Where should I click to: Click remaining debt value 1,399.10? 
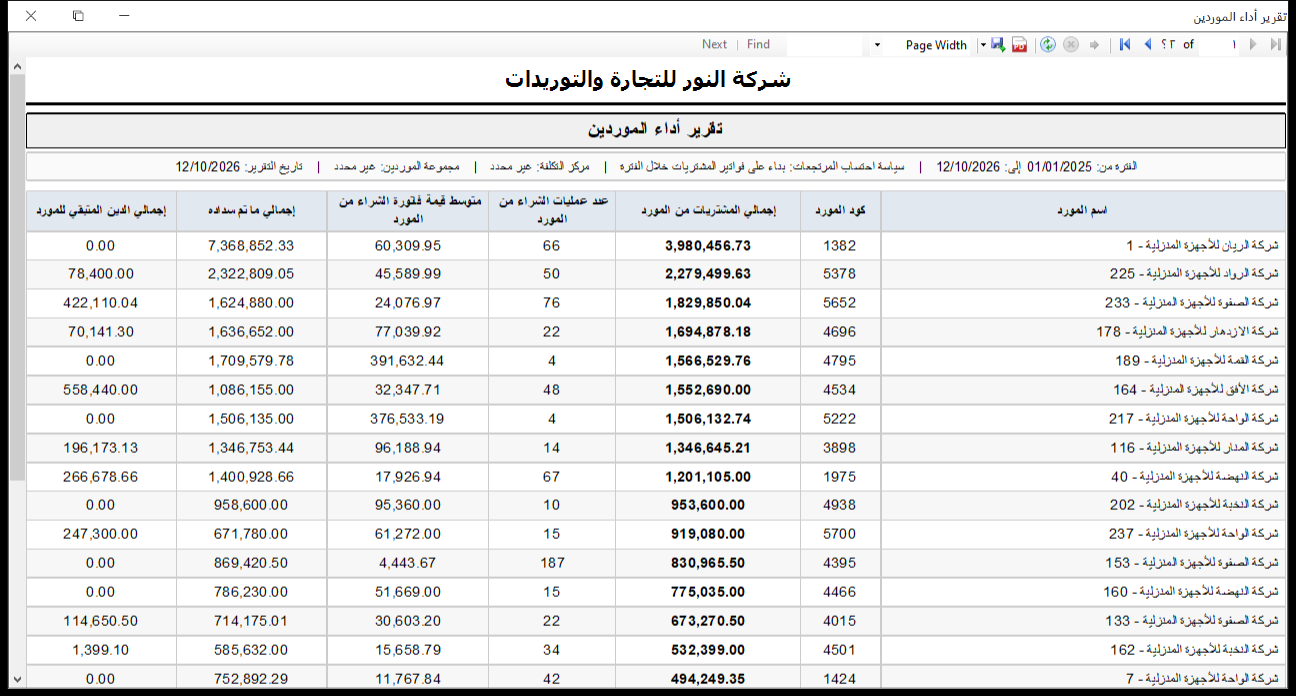(x=101, y=649)
